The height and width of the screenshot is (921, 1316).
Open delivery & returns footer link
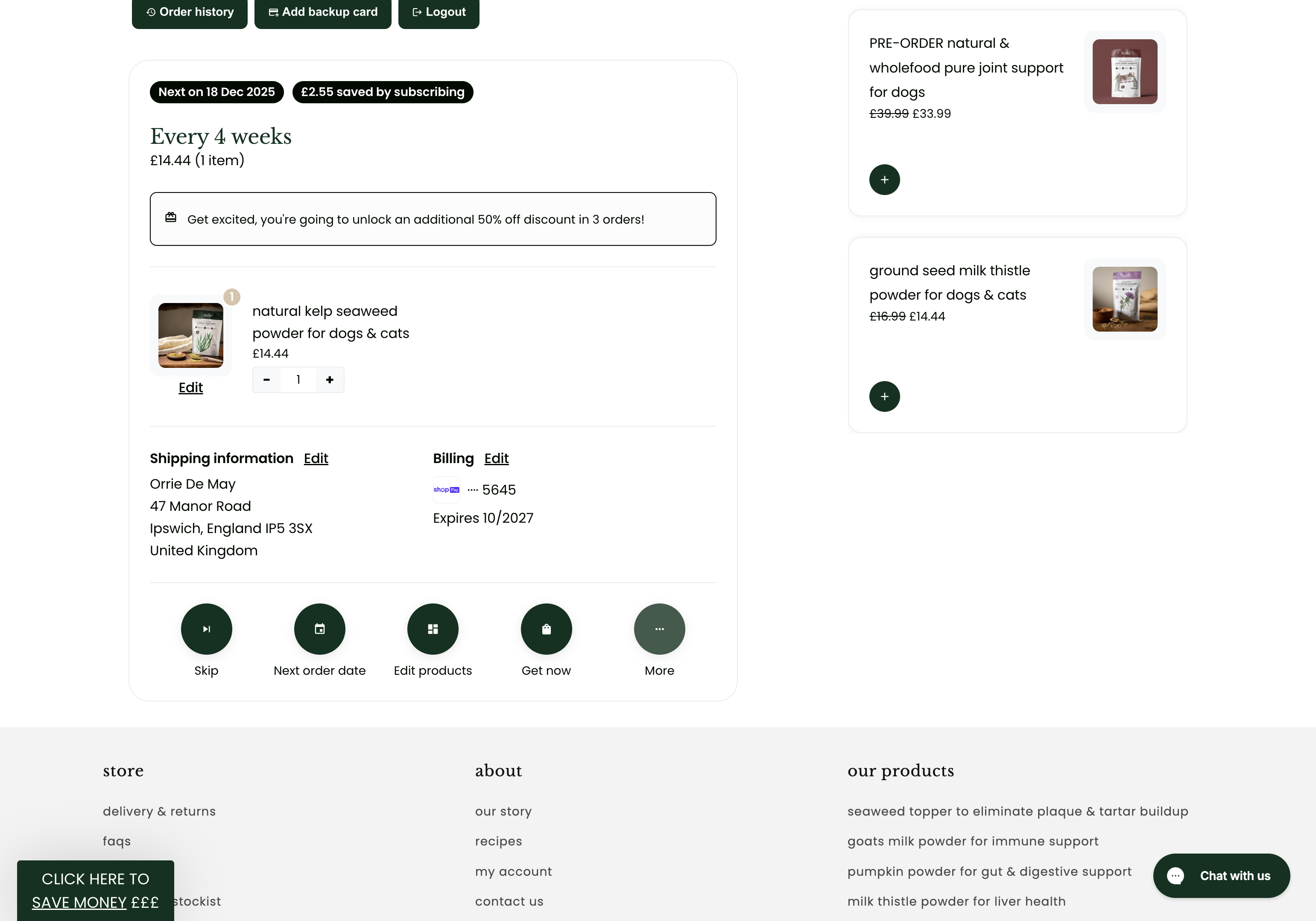click(x=159, y=811)
